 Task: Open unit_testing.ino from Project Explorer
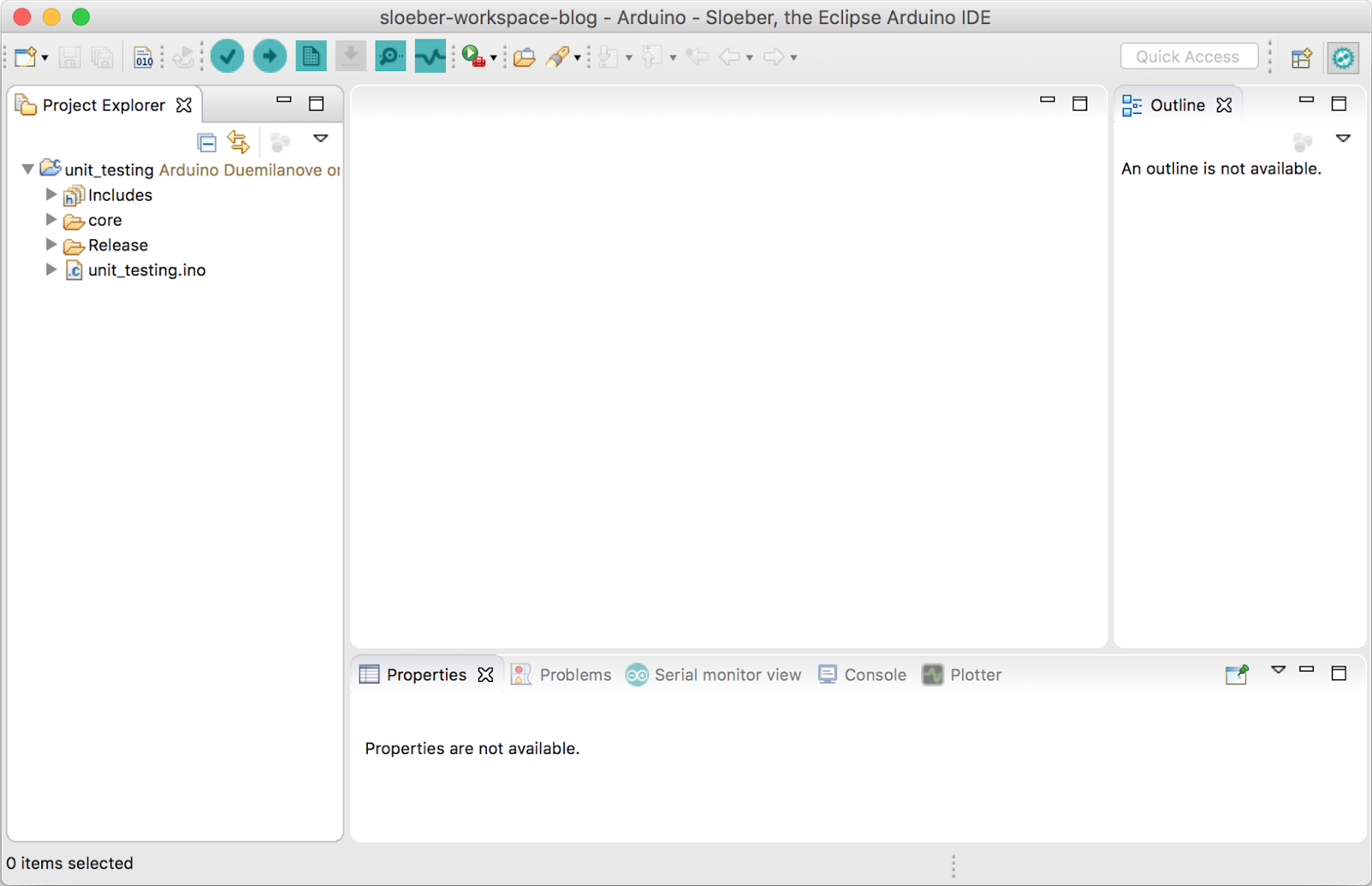point(146,270)
